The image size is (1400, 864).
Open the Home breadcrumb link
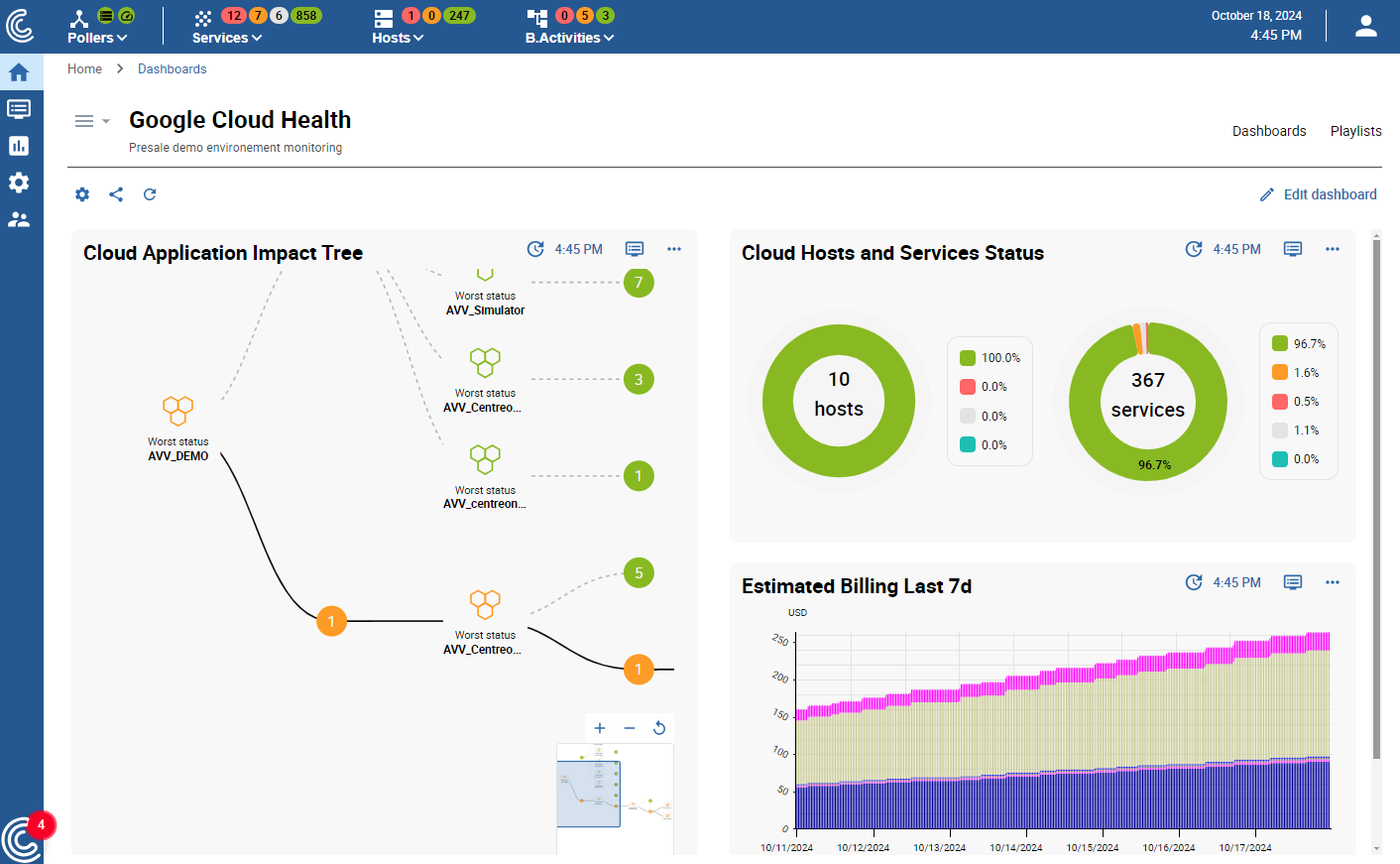[x=84, y=68]
